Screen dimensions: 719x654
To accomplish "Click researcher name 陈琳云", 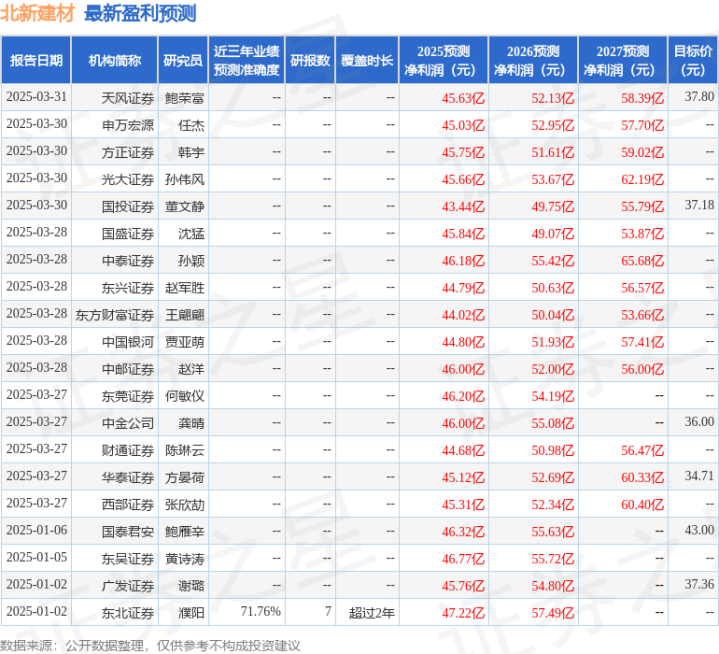I will click(x=184, y=450).
